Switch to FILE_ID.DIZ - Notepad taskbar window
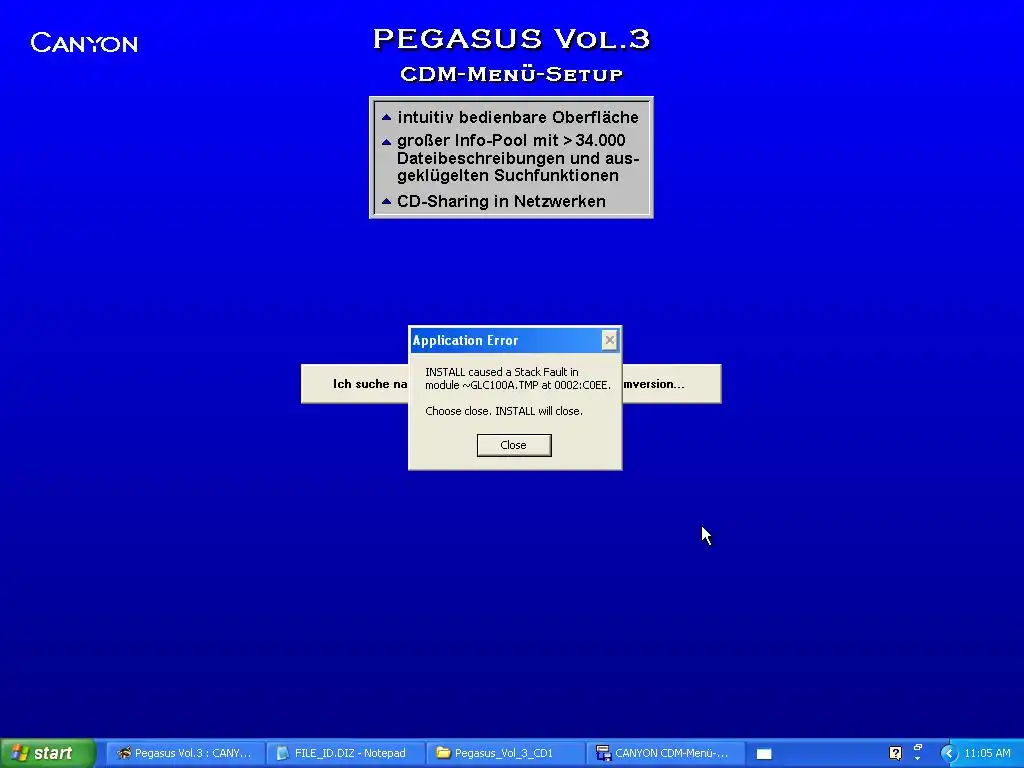1024x768 pixels. click(x=345, y=753)
